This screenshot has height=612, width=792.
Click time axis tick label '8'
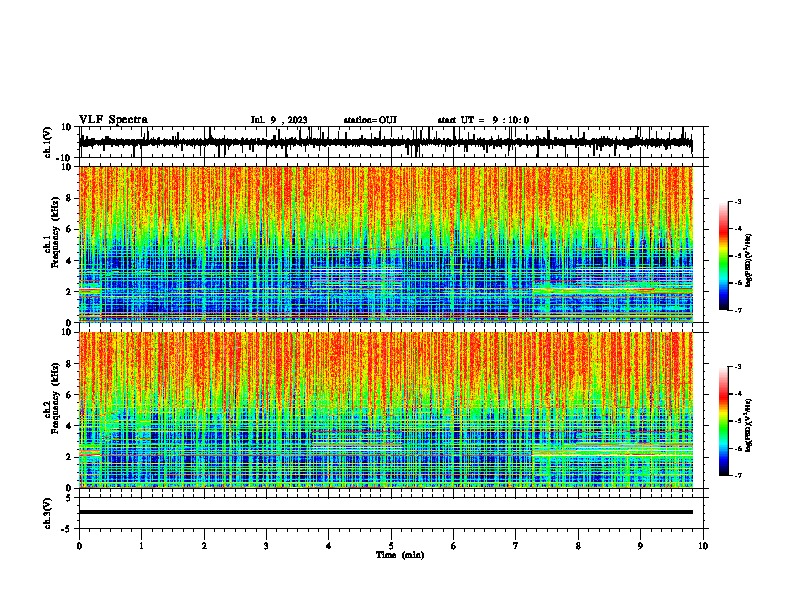[578, 546]
